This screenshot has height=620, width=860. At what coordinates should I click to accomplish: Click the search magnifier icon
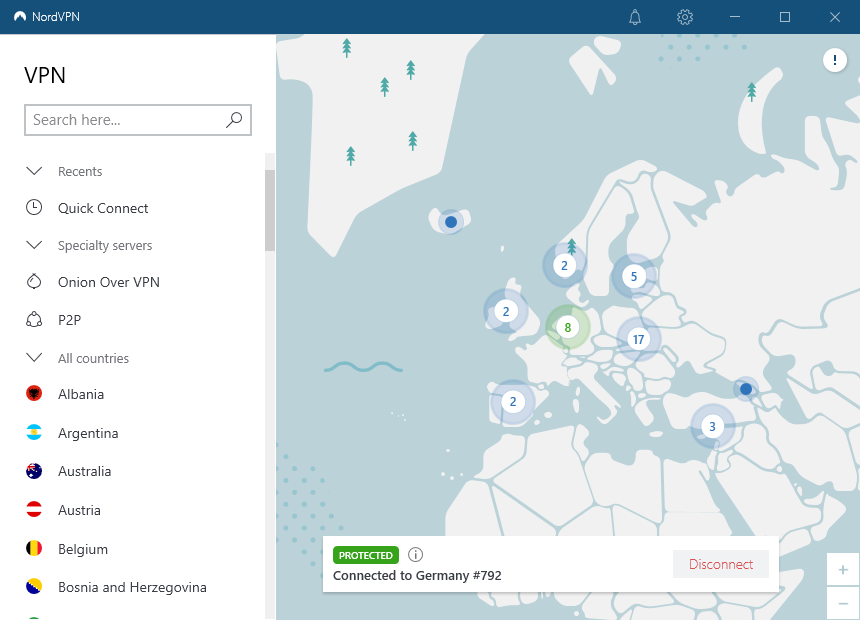pyautogui.click(x=234, y=120)
